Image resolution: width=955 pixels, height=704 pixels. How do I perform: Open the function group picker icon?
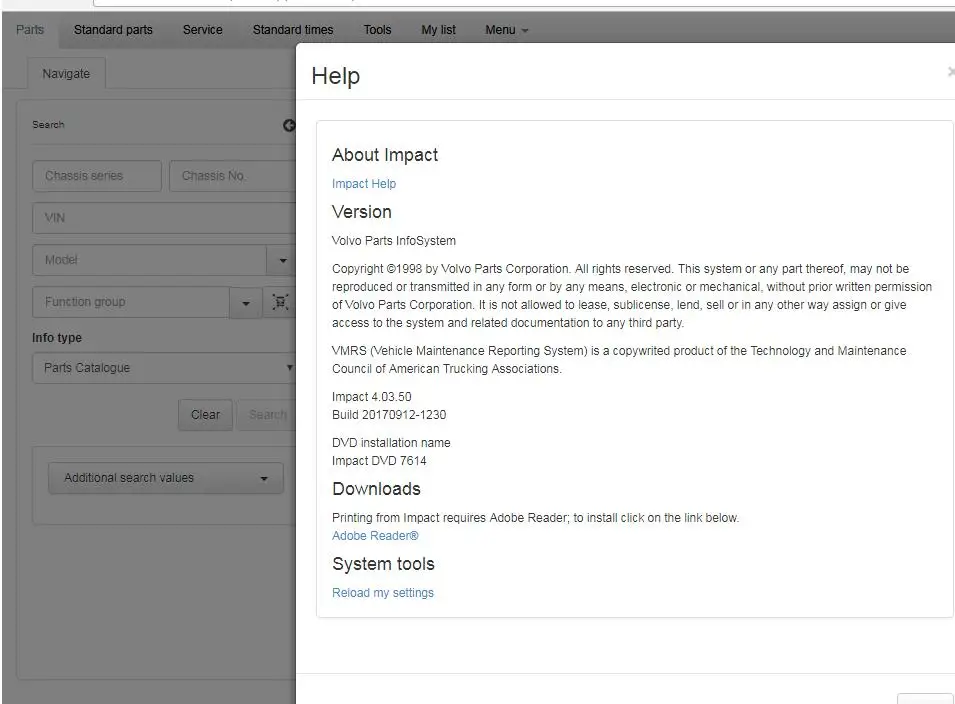[x=280, y=302]
